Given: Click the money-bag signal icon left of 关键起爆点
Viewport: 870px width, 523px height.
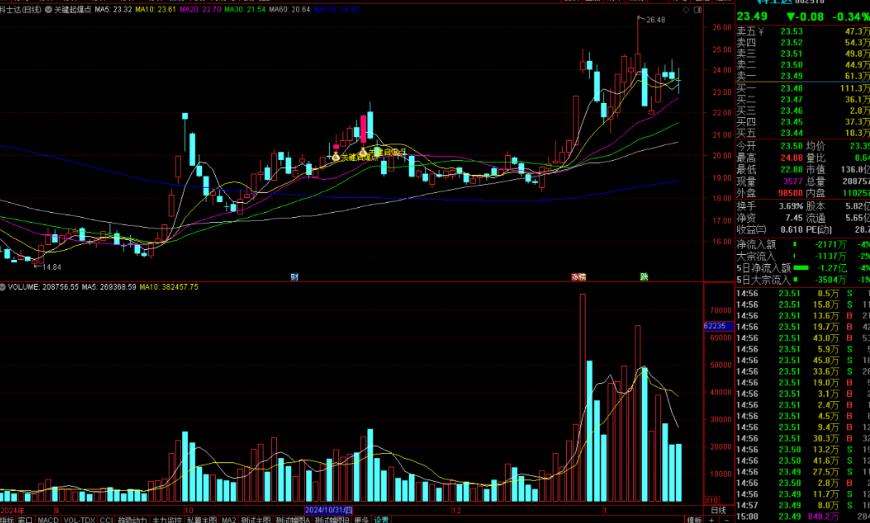Looking at the screenshot, I should (336, 157).
